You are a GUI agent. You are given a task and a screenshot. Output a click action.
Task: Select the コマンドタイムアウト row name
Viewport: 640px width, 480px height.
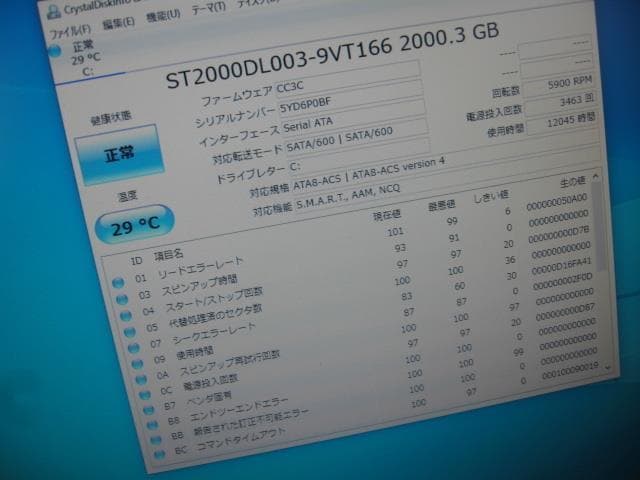click(x=241, y=440)
